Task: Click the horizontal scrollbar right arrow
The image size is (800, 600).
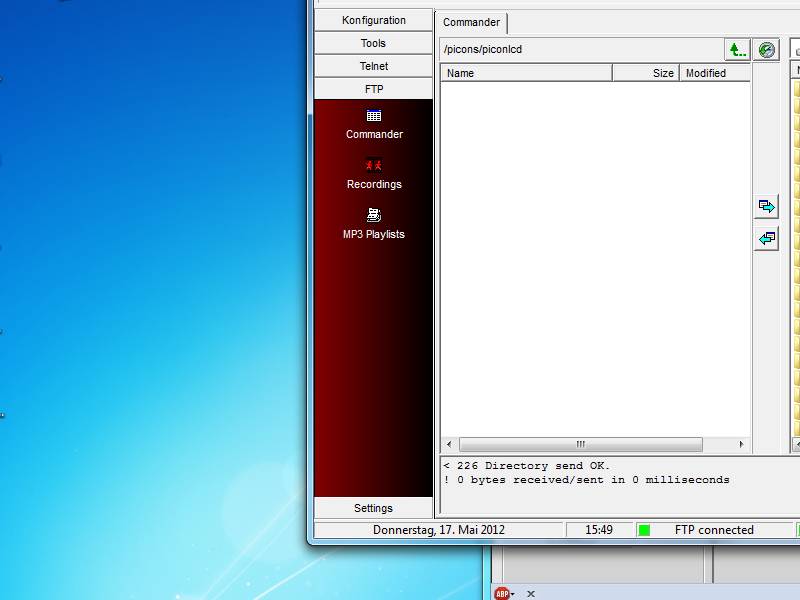Action: pyautogui.click(x=741, y=445)
